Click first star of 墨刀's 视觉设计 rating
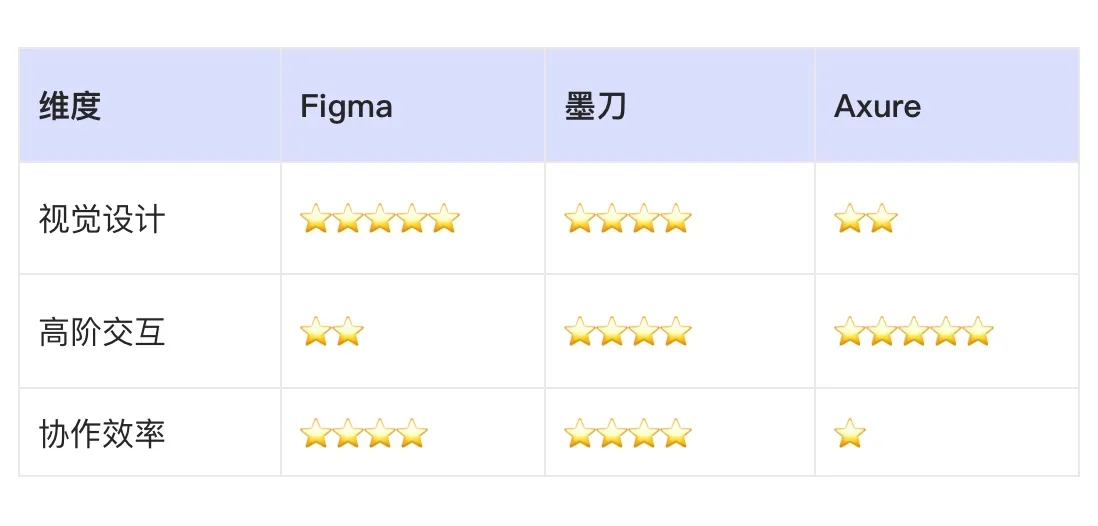Image resolution: width=1098 pixels, height=526 pixels. 580,218
